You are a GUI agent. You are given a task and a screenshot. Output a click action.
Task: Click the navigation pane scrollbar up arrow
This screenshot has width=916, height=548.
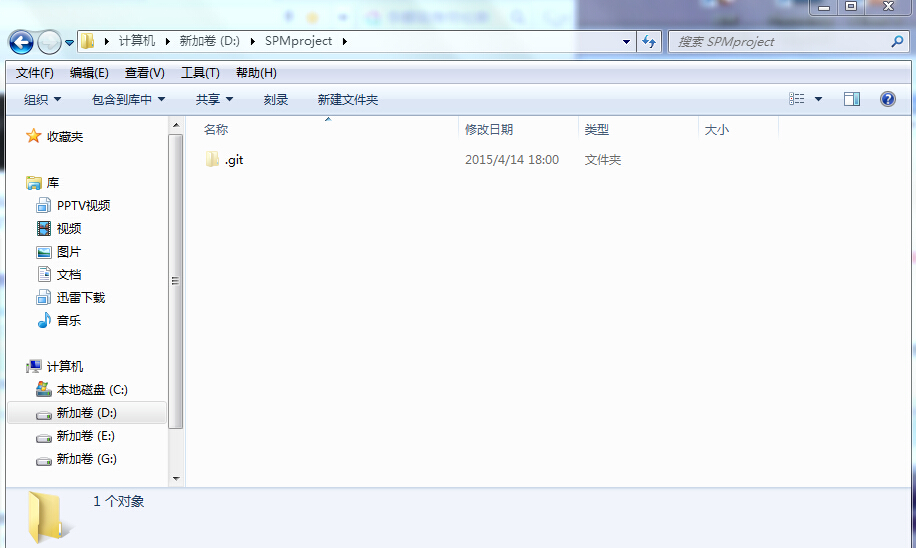pos(176,125)
